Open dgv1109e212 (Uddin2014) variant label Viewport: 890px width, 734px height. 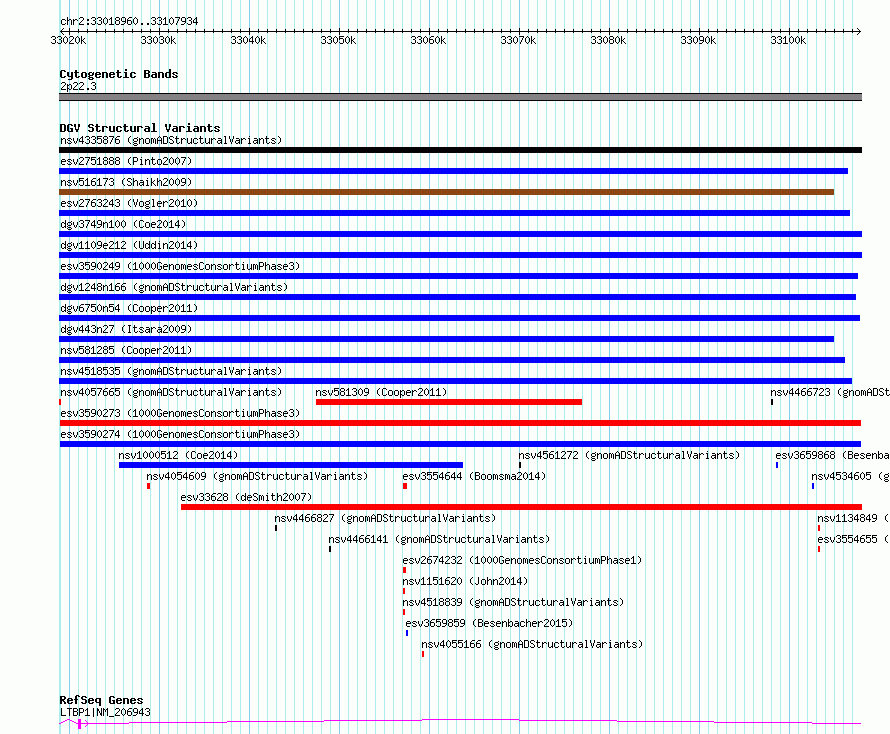click(129, 245)
